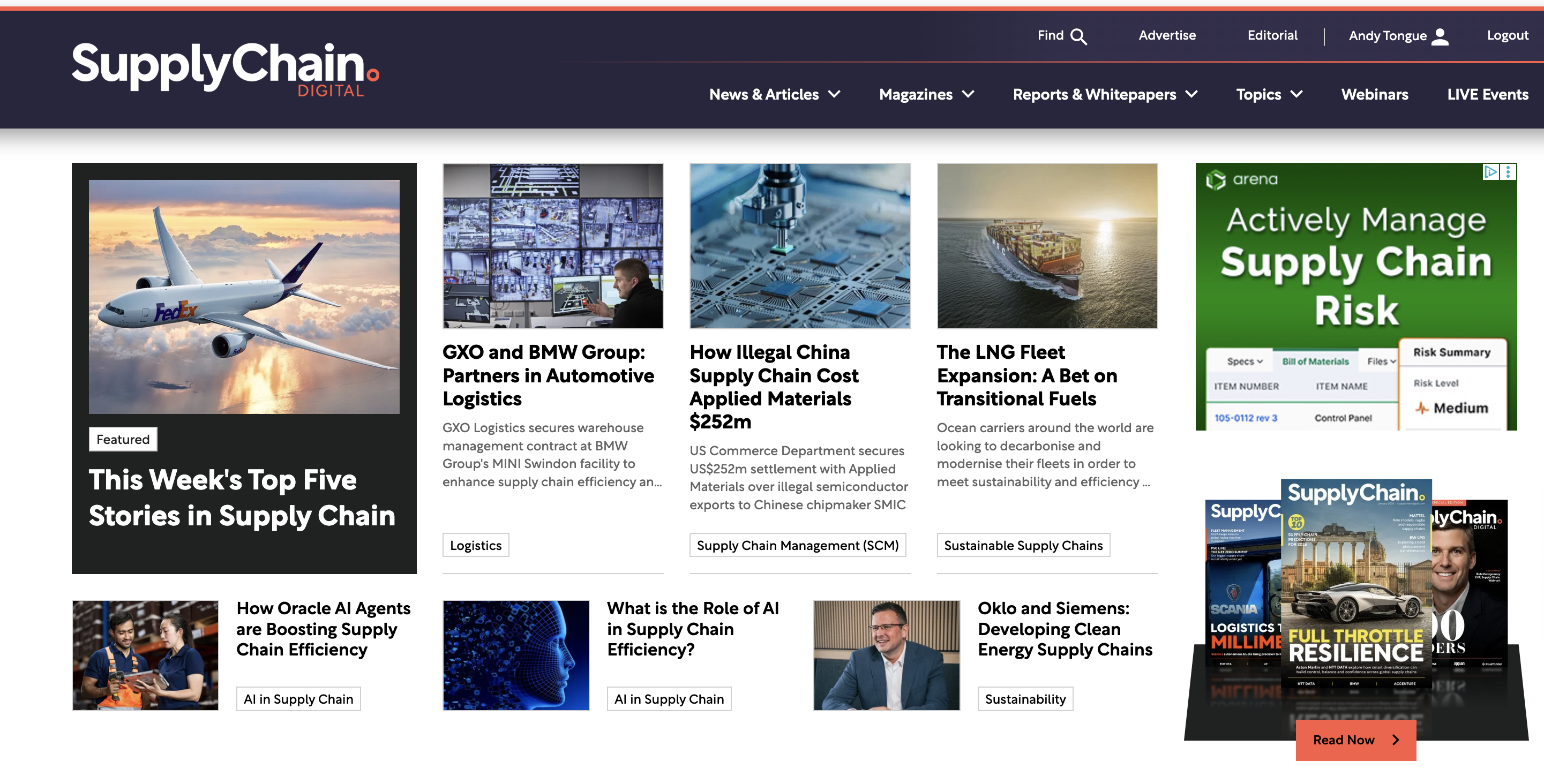Expand the Magazines dropdown chevron
The width and height of the screenshot is (1544, 784).
coord(968,95)
